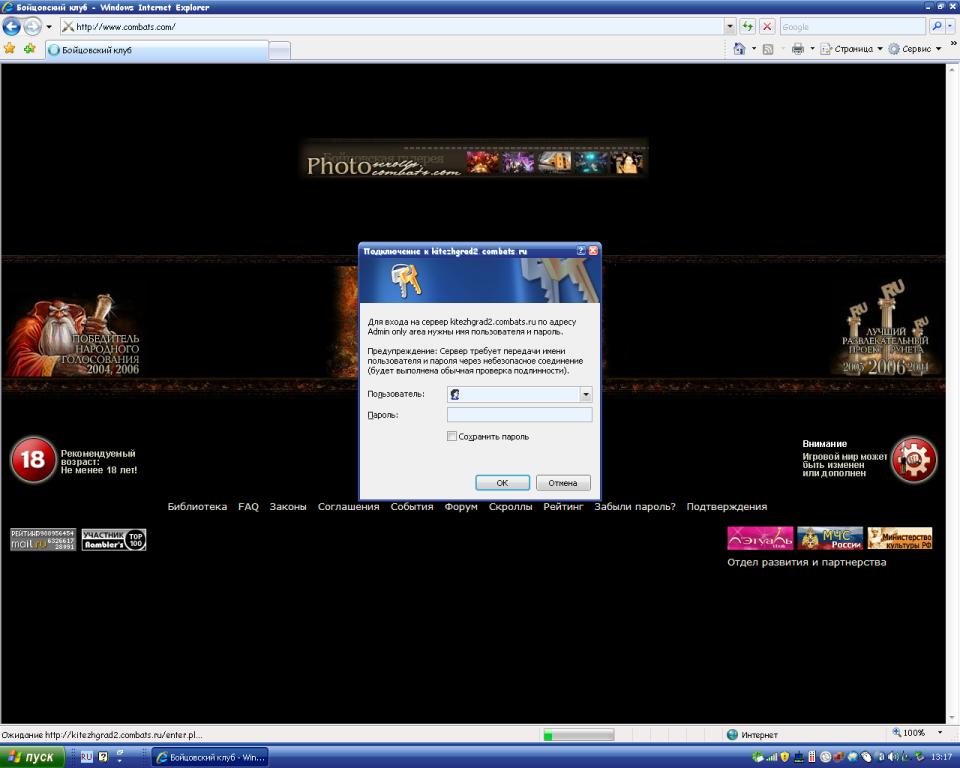Expand the zoom level dropdown arrow
960x768 pixels.
click(940, 733)
